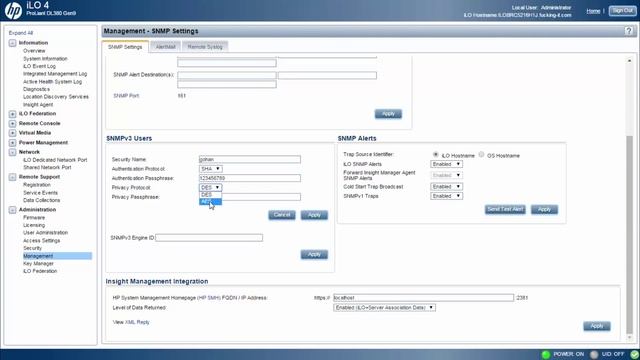
Task: Collapse the Remote Support tree section
Action: [x=12, y=177]
